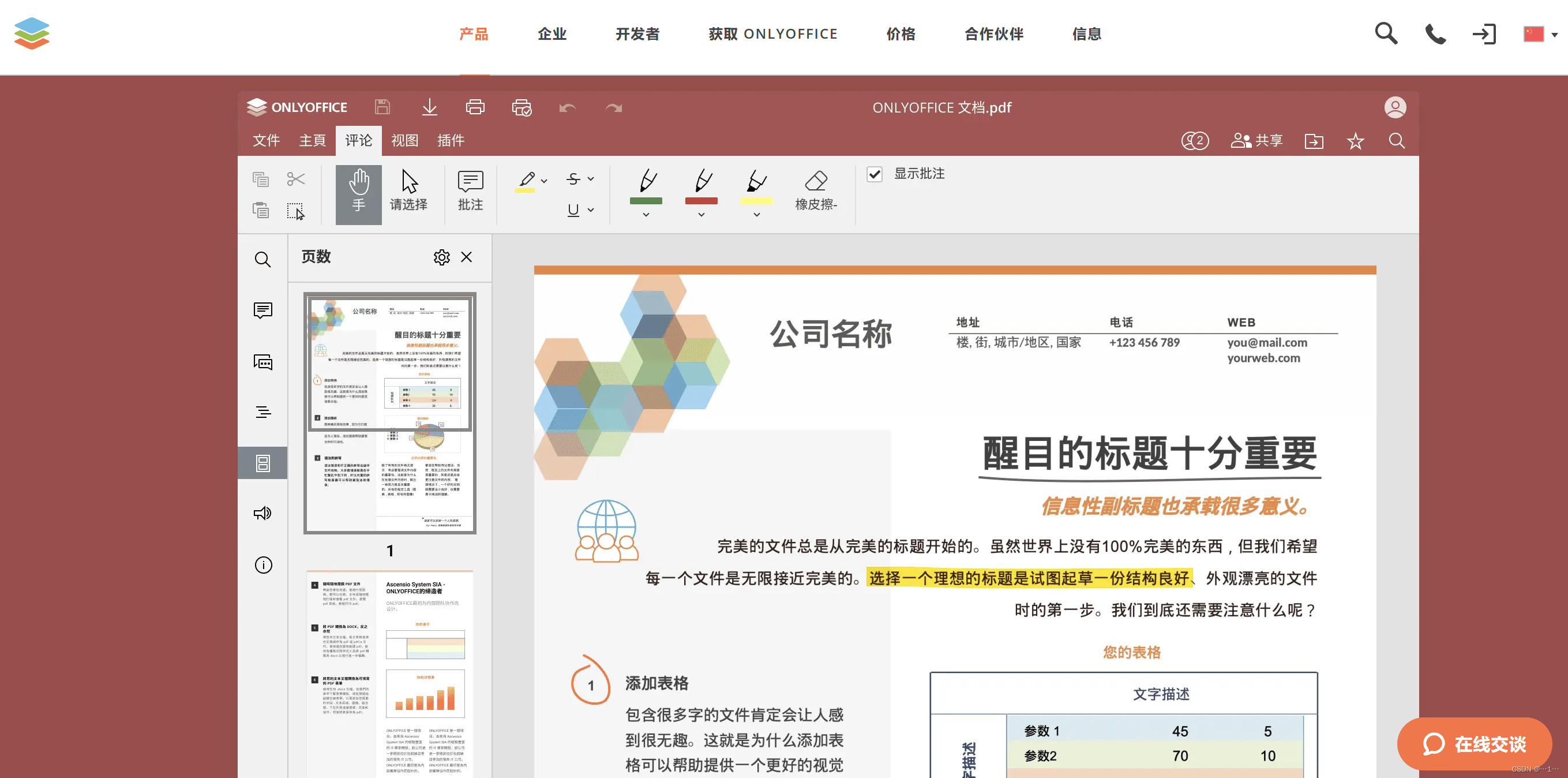The image size is (1568, 778).
Task: Switch to the 视图 tab
Action: 404,141
